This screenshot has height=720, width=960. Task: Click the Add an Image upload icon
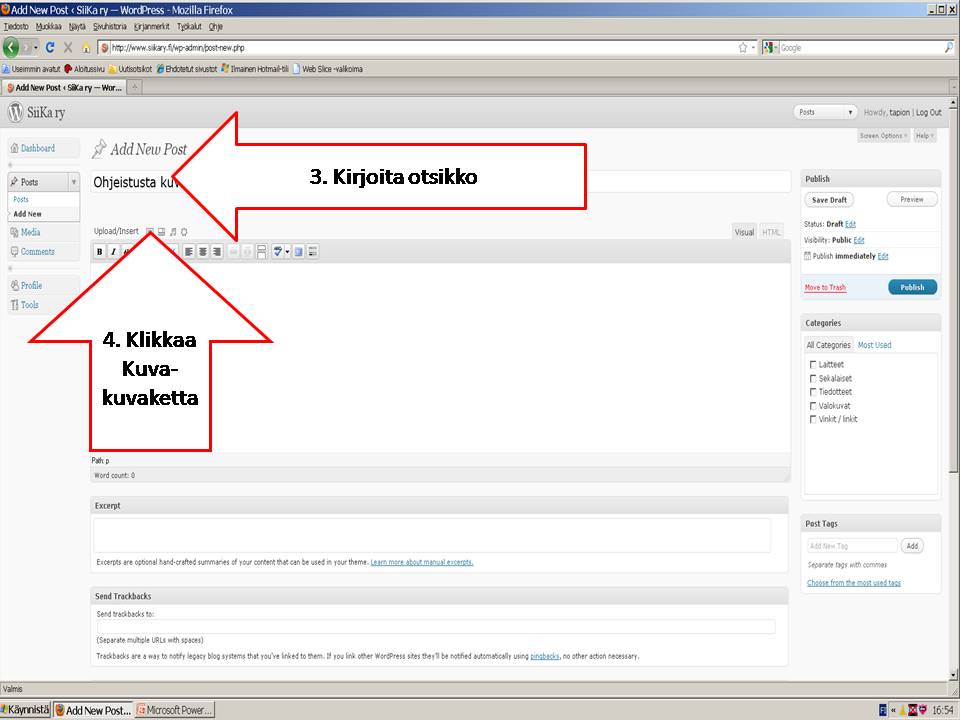coord(150,231)
